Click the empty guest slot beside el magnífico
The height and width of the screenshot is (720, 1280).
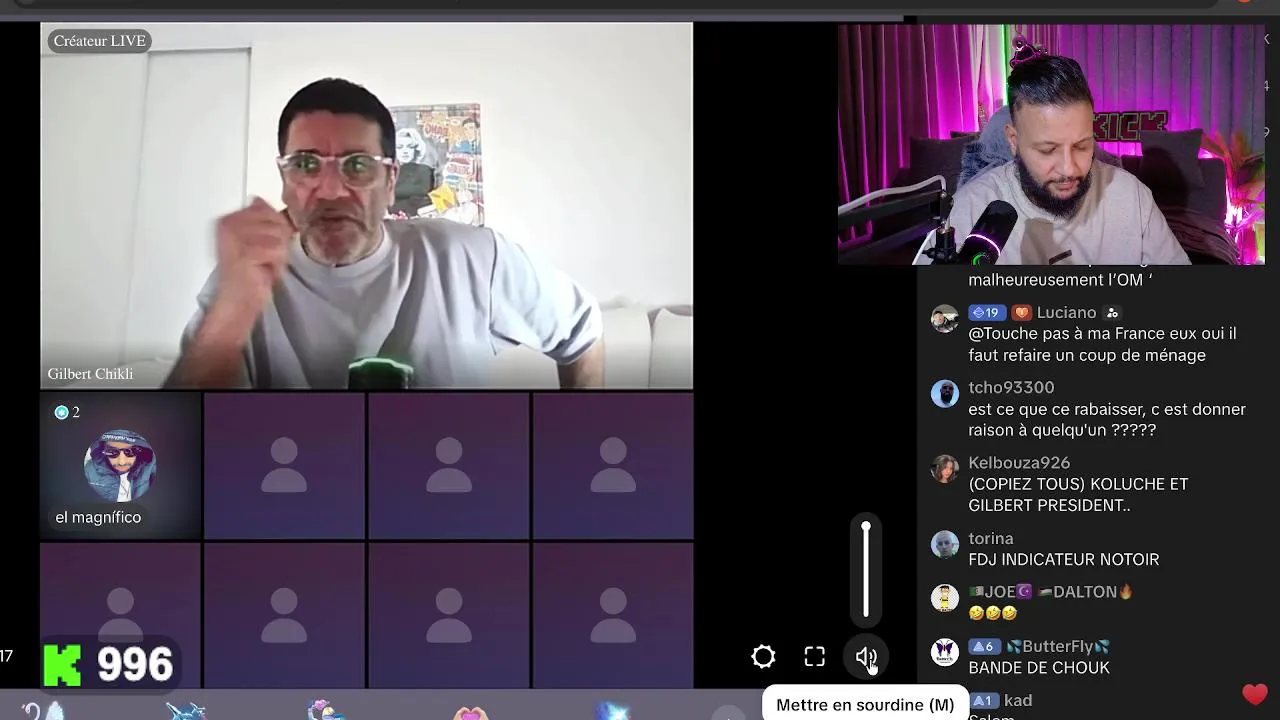pos(284,465)
